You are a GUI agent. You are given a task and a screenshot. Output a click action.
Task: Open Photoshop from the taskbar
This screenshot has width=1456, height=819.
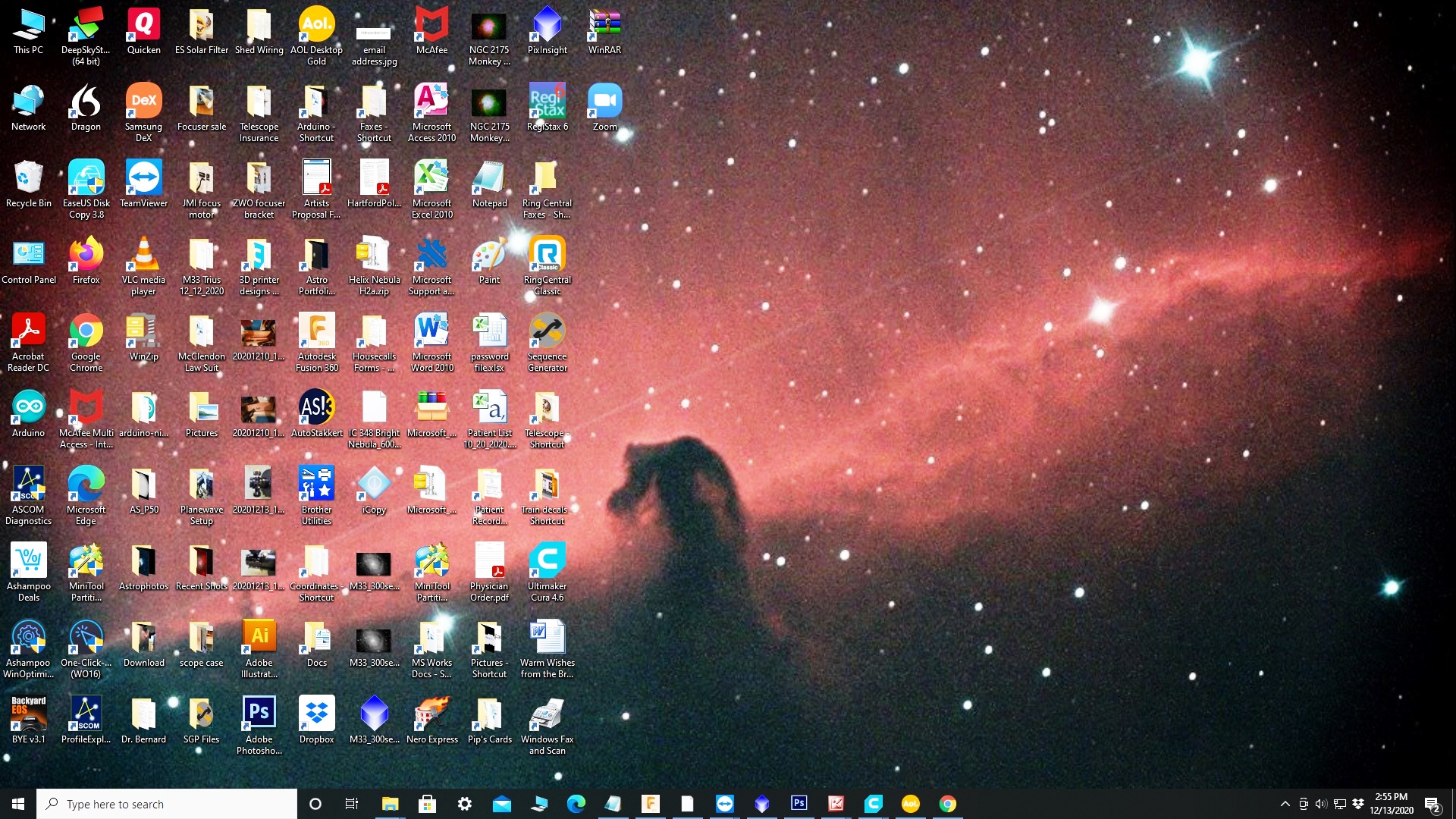799,803
